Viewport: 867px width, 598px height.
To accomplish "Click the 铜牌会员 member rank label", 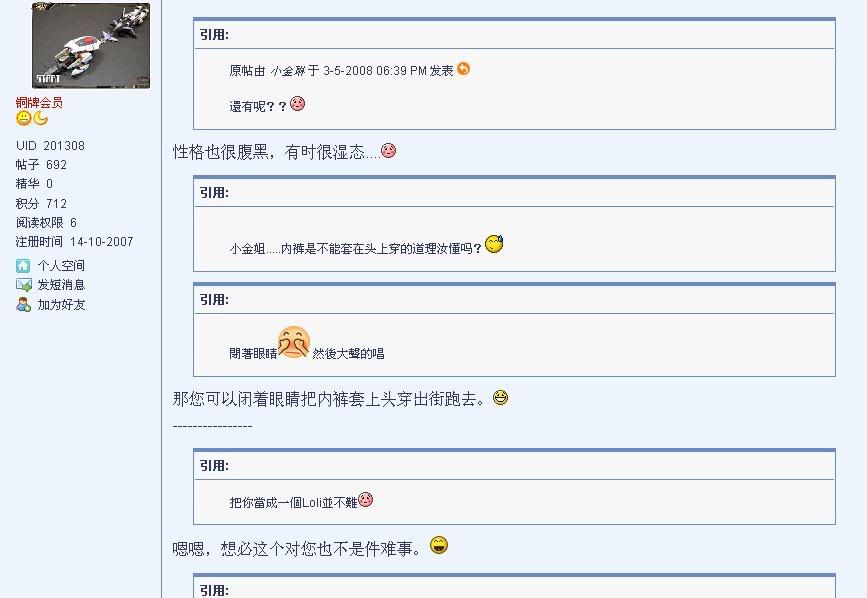I will 39,102.
